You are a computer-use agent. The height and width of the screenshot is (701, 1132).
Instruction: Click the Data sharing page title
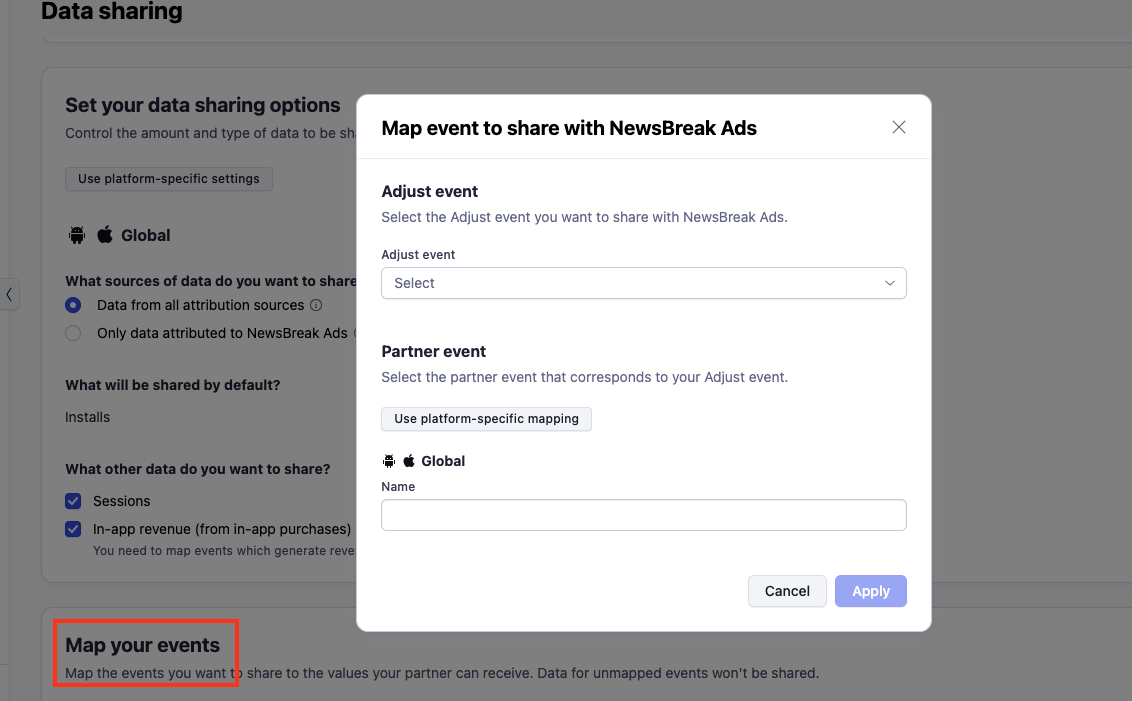click(112, 12)
